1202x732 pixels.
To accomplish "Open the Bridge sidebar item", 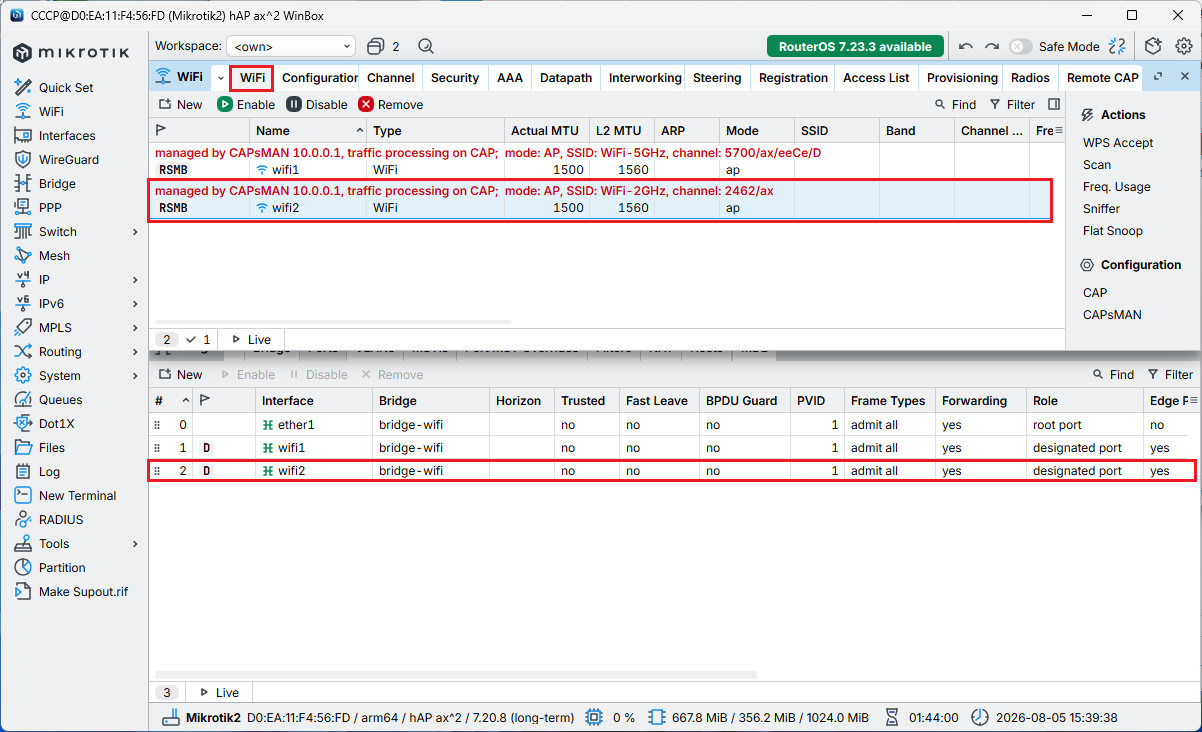I will pyautogui.click(x=57, y=183).
